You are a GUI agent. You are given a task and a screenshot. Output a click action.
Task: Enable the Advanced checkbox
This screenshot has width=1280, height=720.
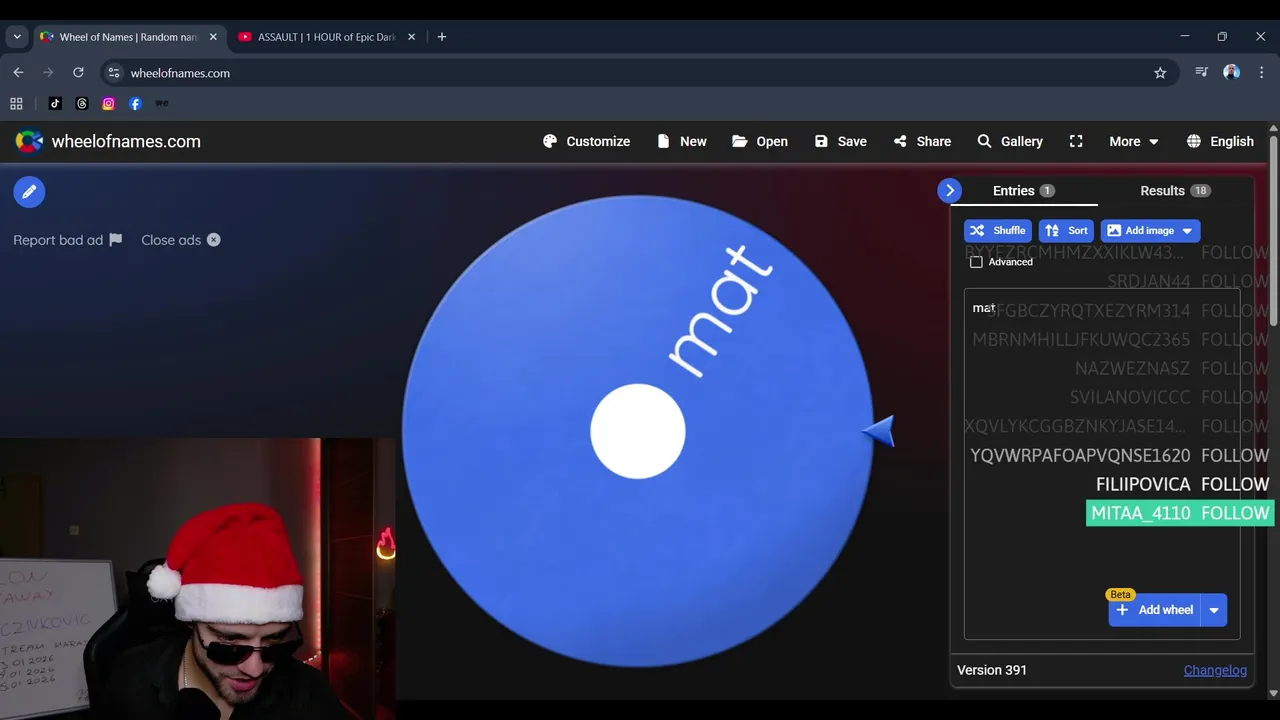[x=976, y=262]
